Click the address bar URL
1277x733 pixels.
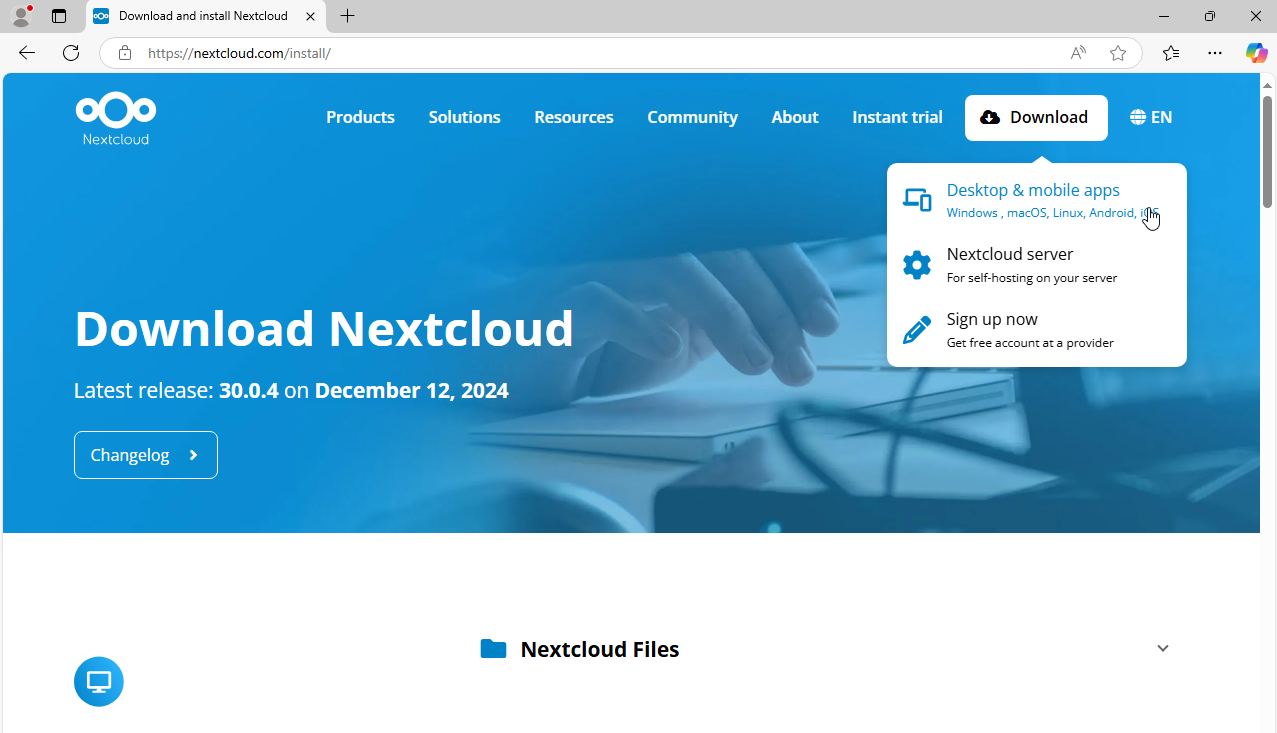pyautogui.click(x=239, y=53)
